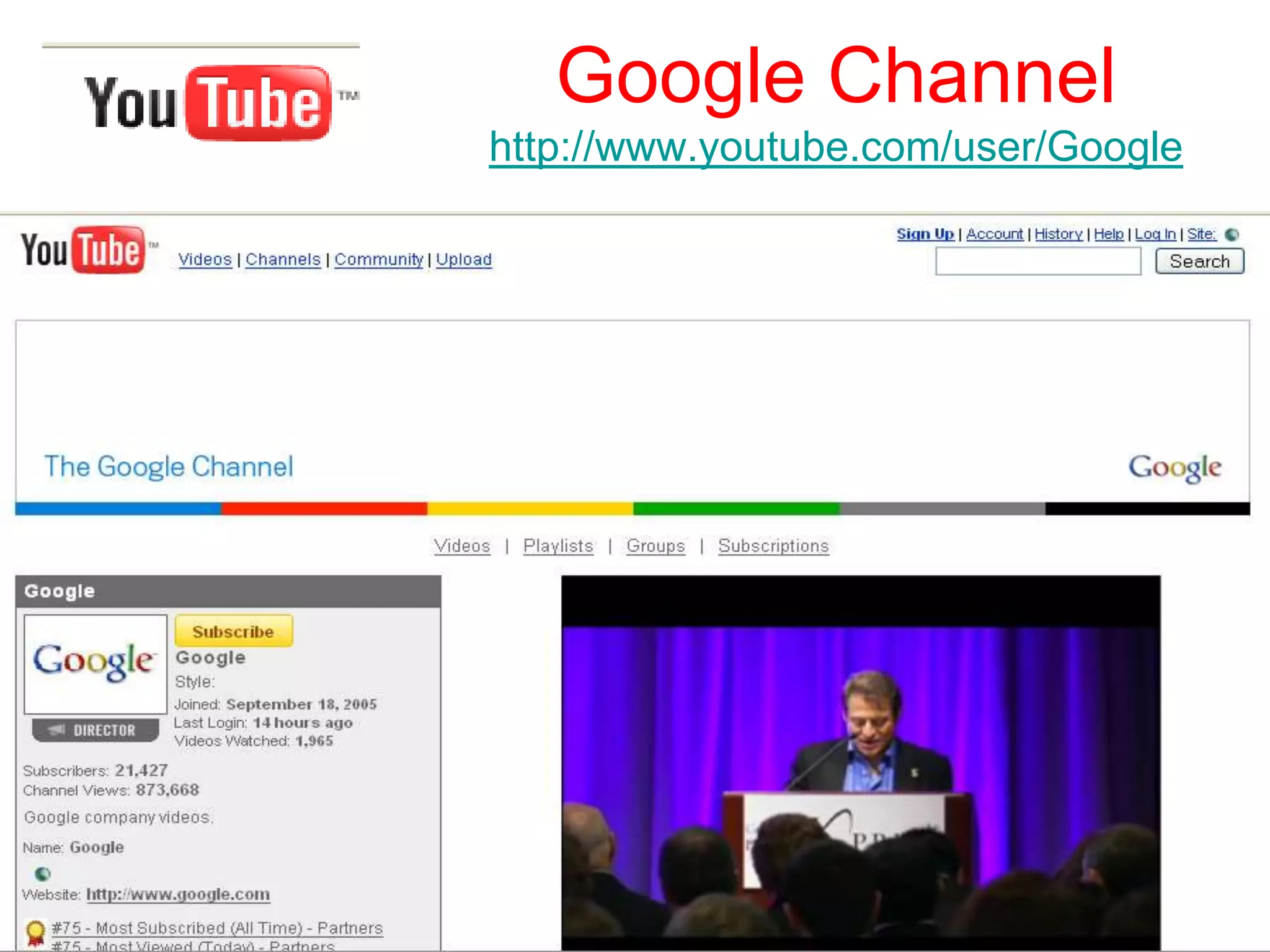The width and height of the screenshot is (1270, 952).
Task: Click the Google company videos description
Action: [x=118, y=818]
